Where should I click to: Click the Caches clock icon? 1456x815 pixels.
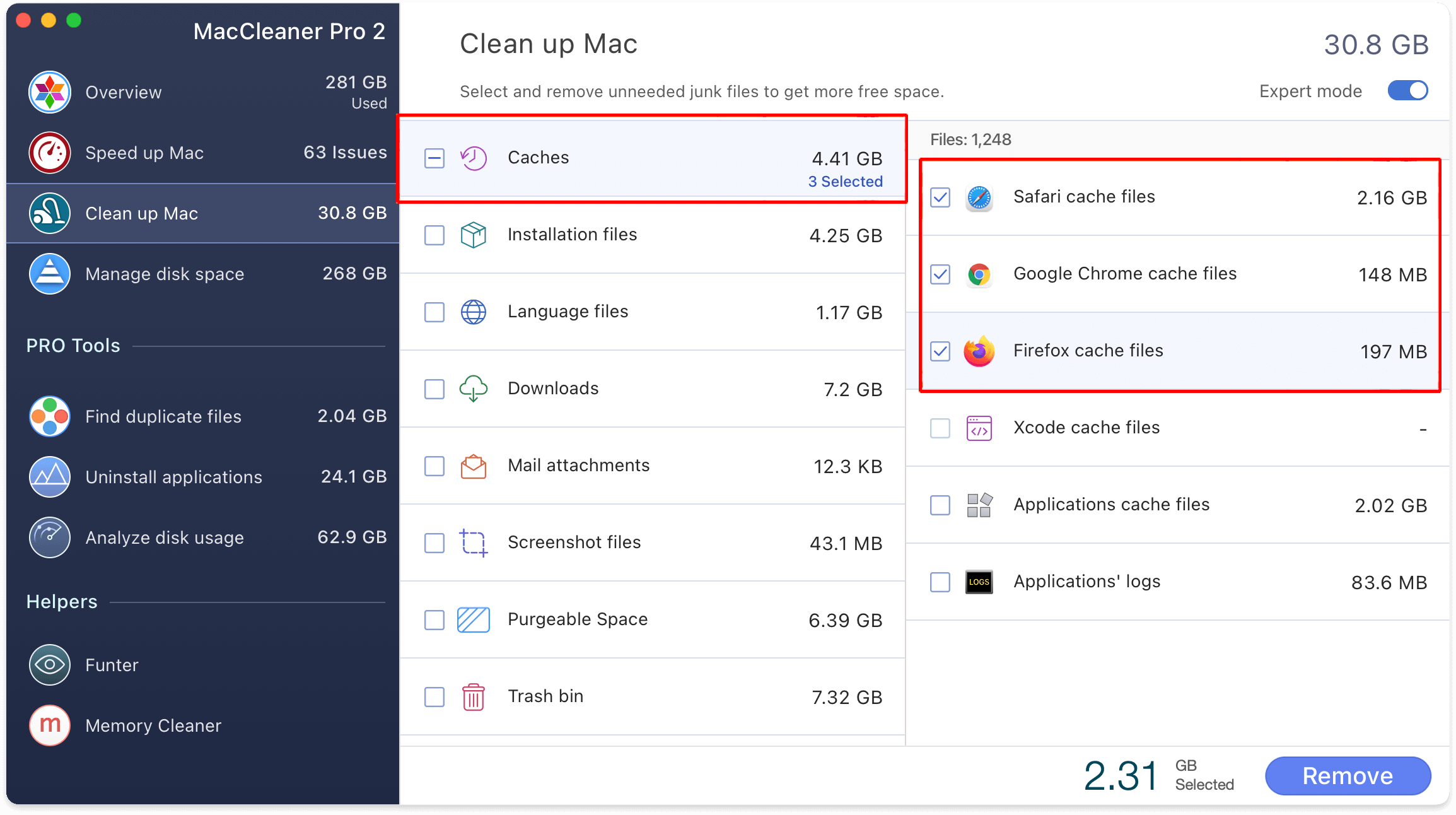(x=474, y=158)
